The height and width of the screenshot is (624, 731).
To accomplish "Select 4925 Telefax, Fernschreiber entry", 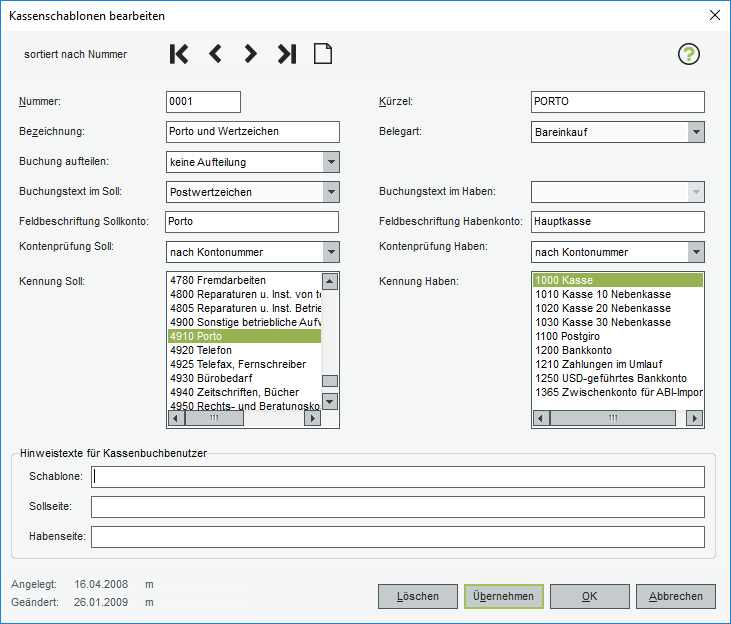I will click(244, 364).
